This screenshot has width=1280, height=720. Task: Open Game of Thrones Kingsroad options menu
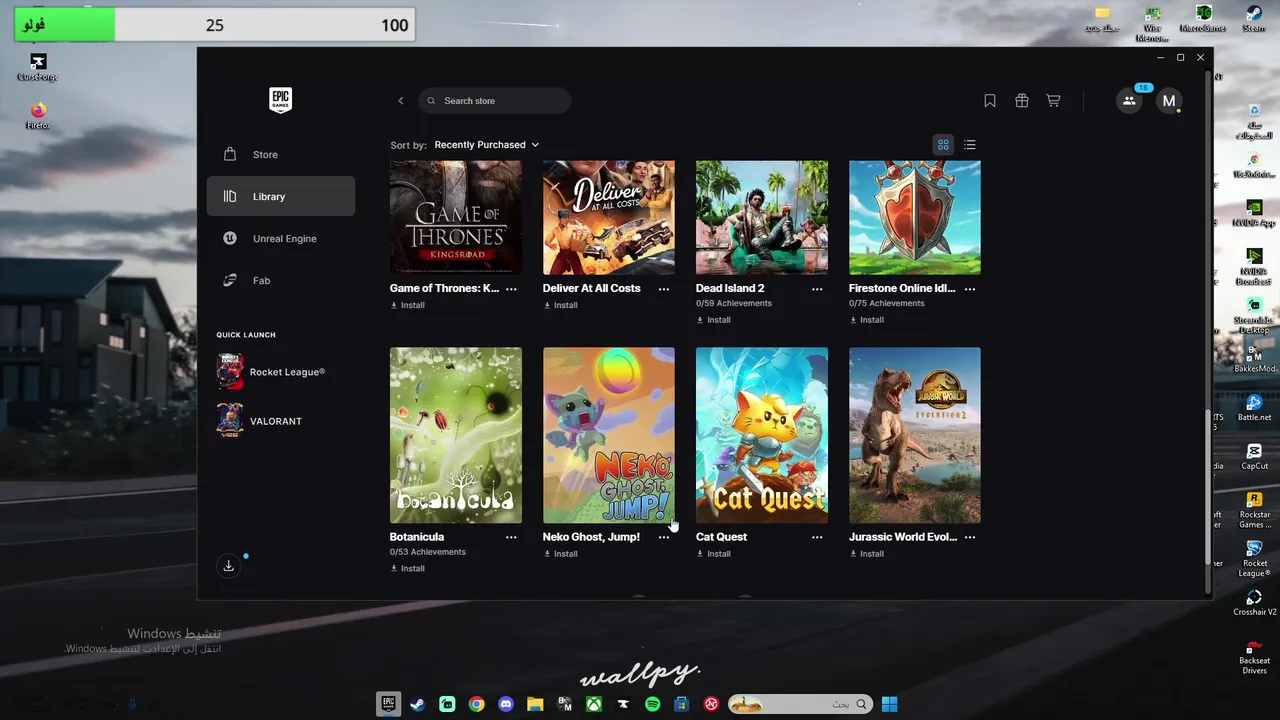click(511, 289)
